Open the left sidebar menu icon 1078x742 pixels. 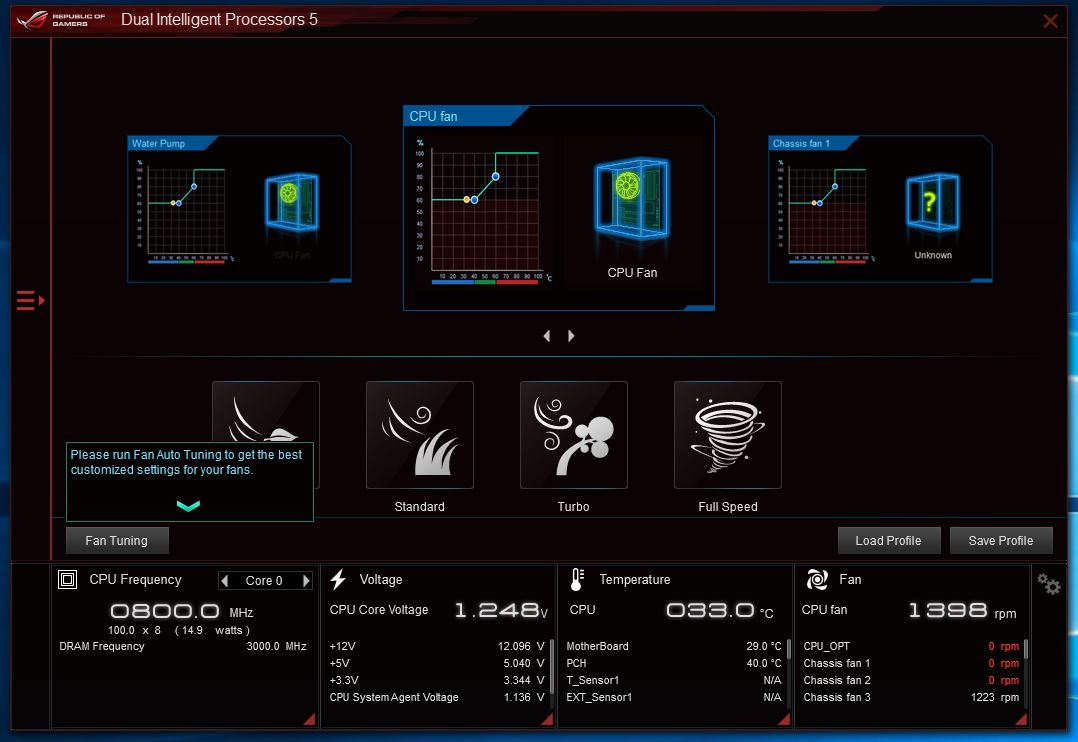(29, 300)
